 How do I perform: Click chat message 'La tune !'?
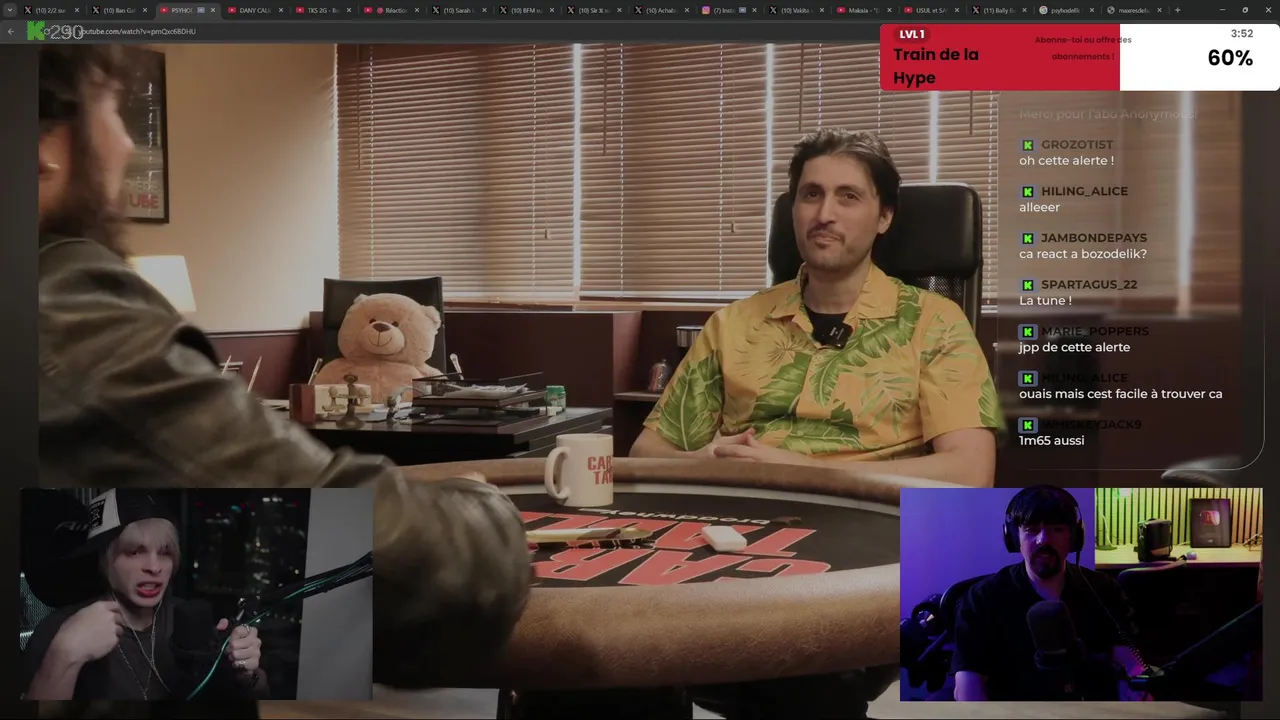1045,301
